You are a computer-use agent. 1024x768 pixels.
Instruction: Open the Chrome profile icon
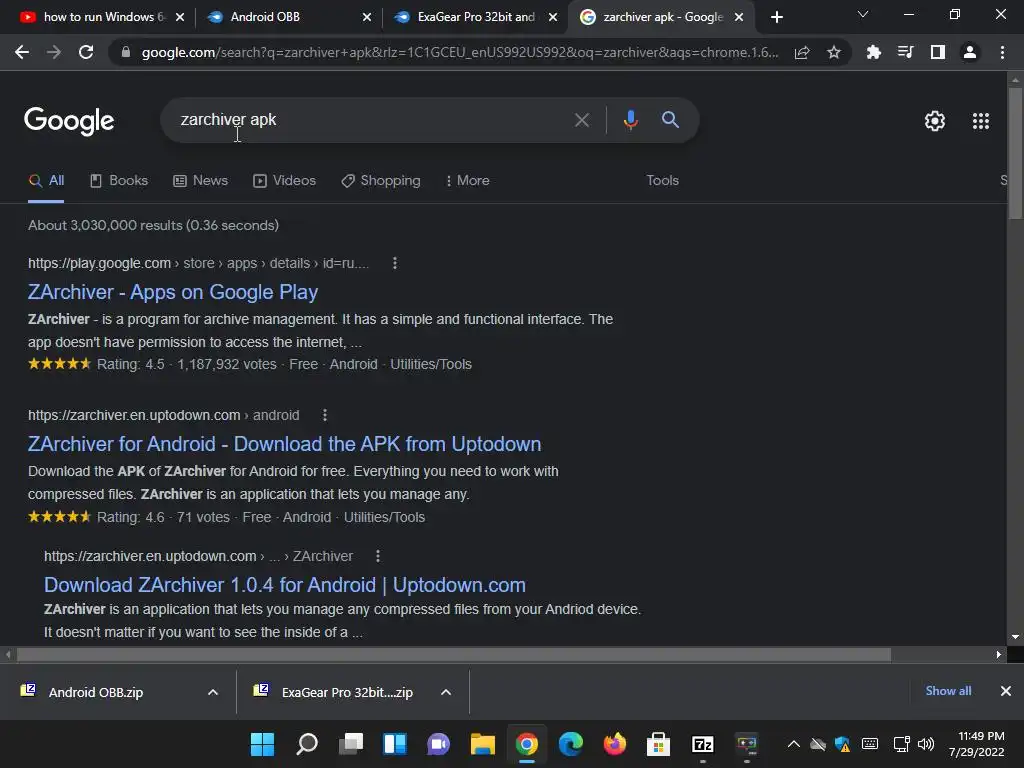coord(970,52)
